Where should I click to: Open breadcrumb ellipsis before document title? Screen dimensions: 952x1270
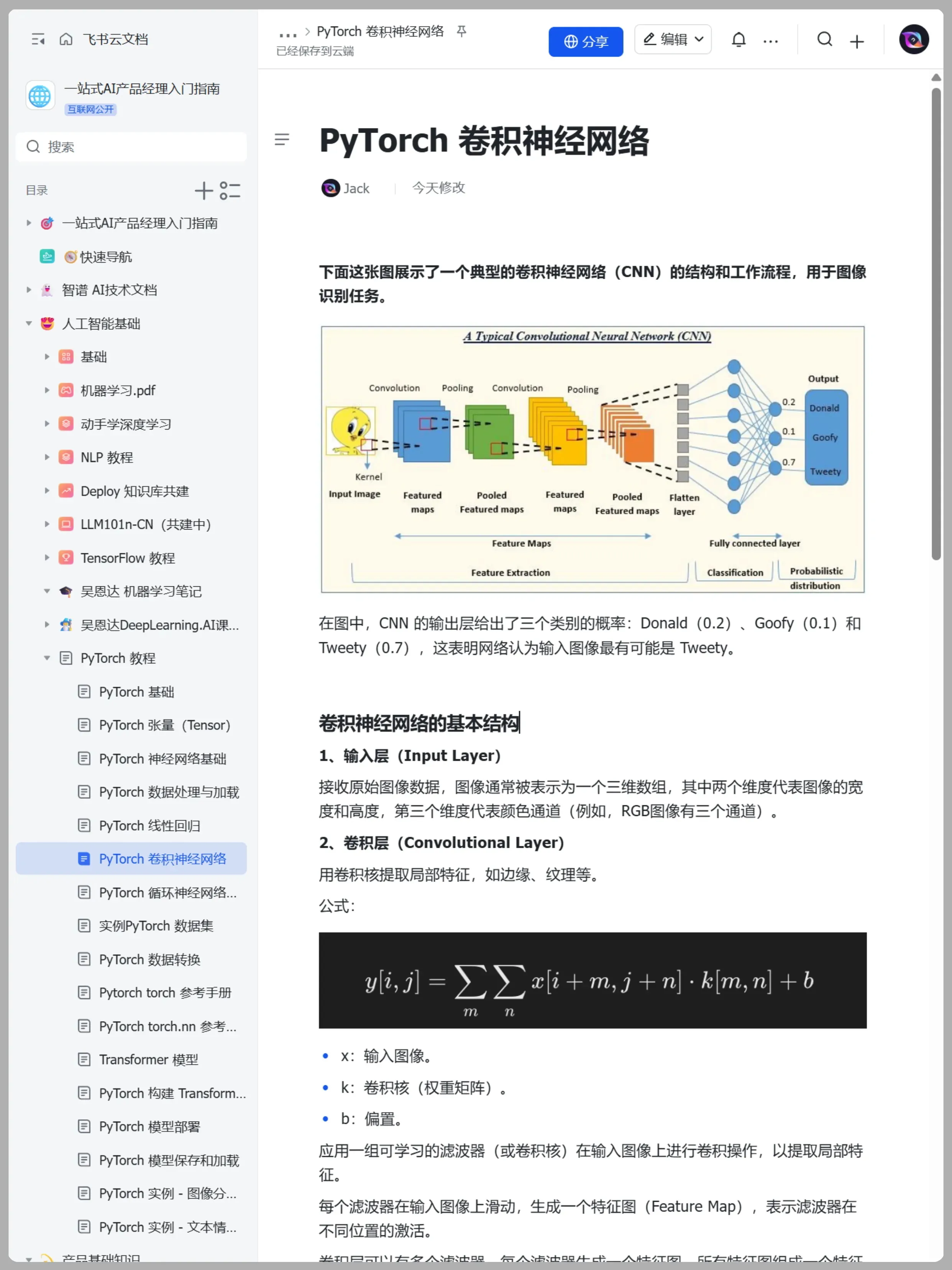(287, 34)
